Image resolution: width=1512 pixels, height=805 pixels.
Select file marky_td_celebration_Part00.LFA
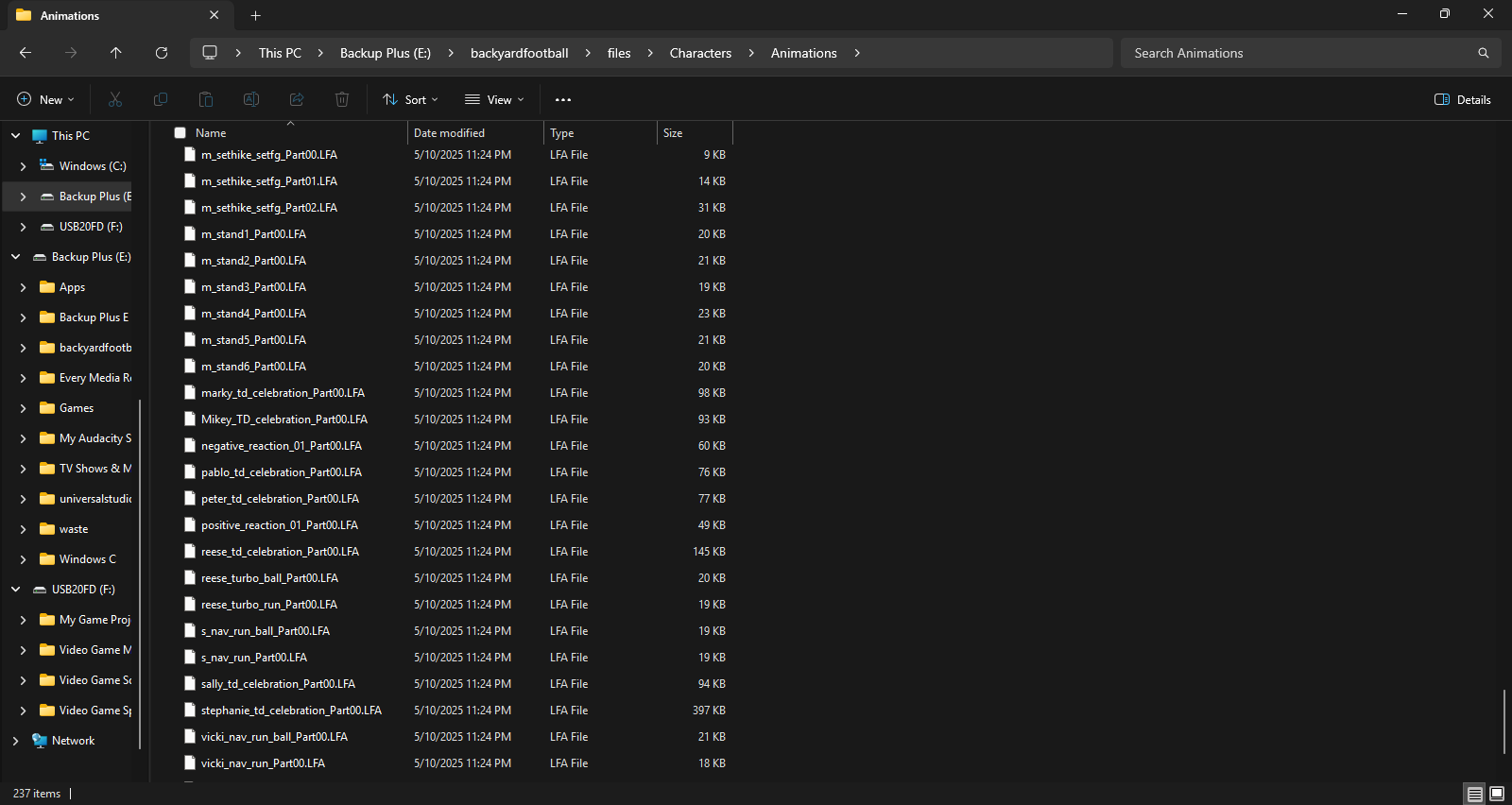tap(283, 393)
